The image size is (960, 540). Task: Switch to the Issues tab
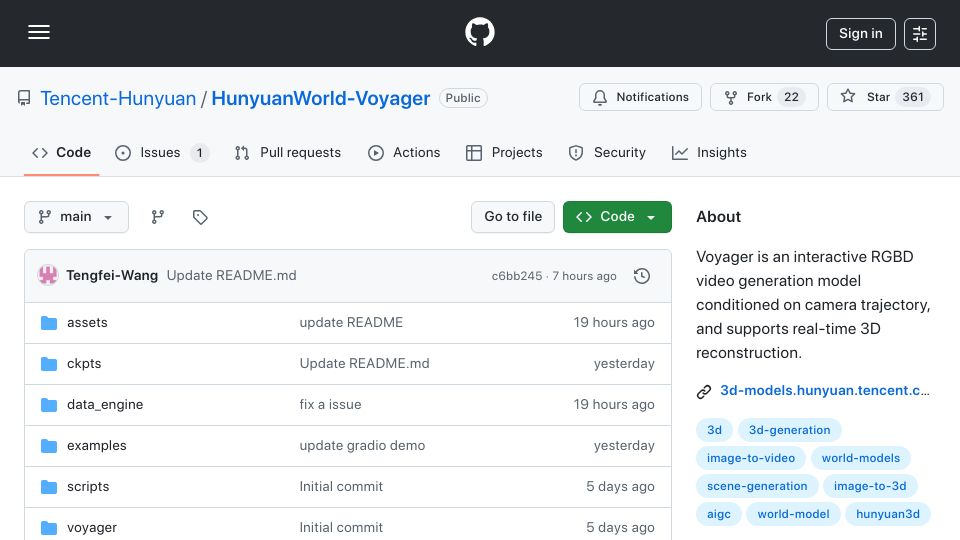162,152
